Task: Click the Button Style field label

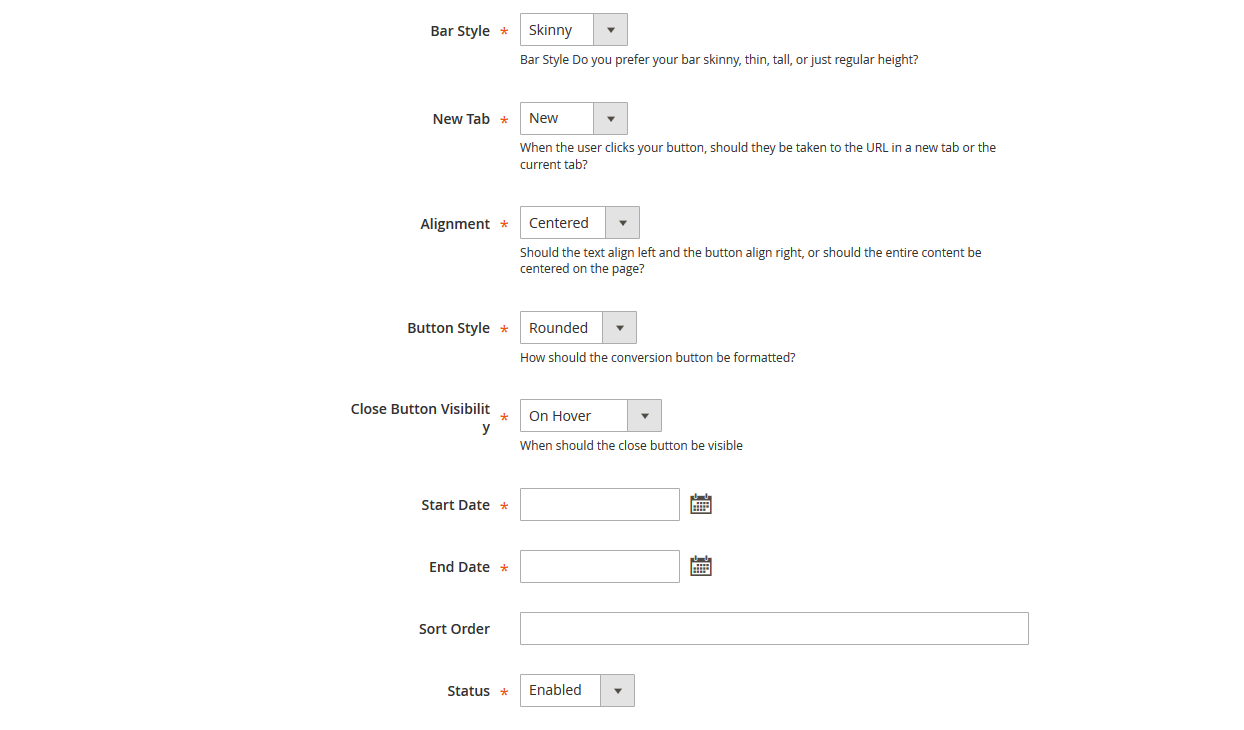Action: [448, 328]
